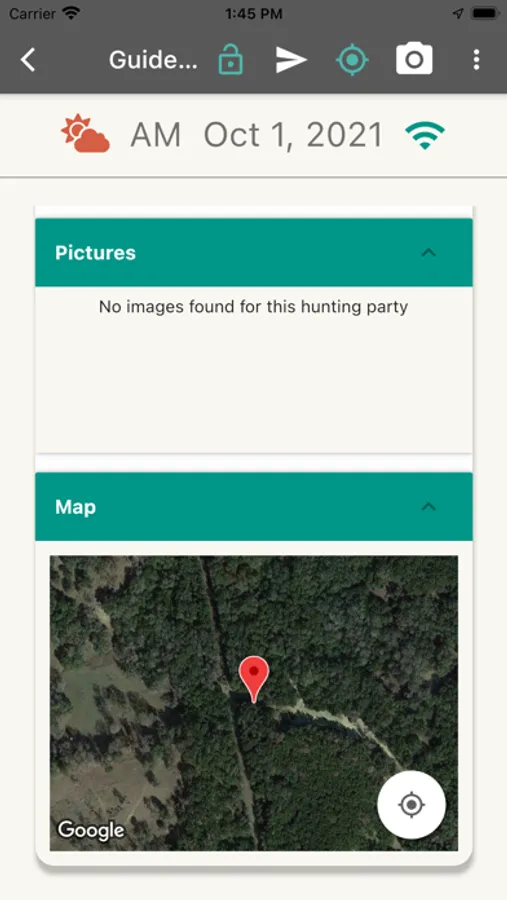Tap the Pictures section header

click(254, 253)
